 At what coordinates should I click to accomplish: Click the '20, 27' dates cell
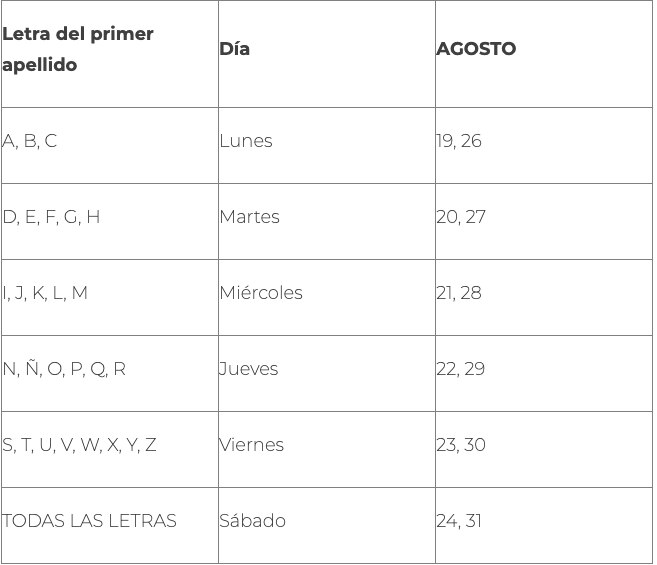click(544, 221)
